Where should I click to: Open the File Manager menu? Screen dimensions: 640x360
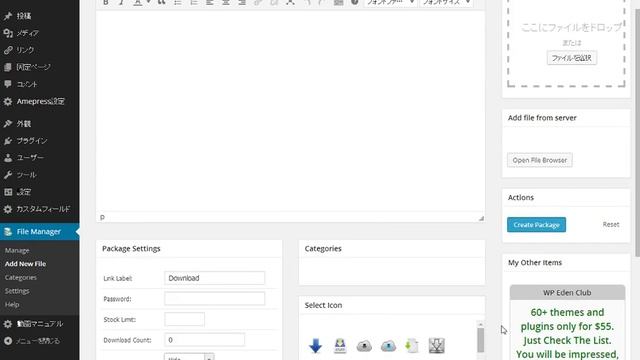(x=39, y=232)
